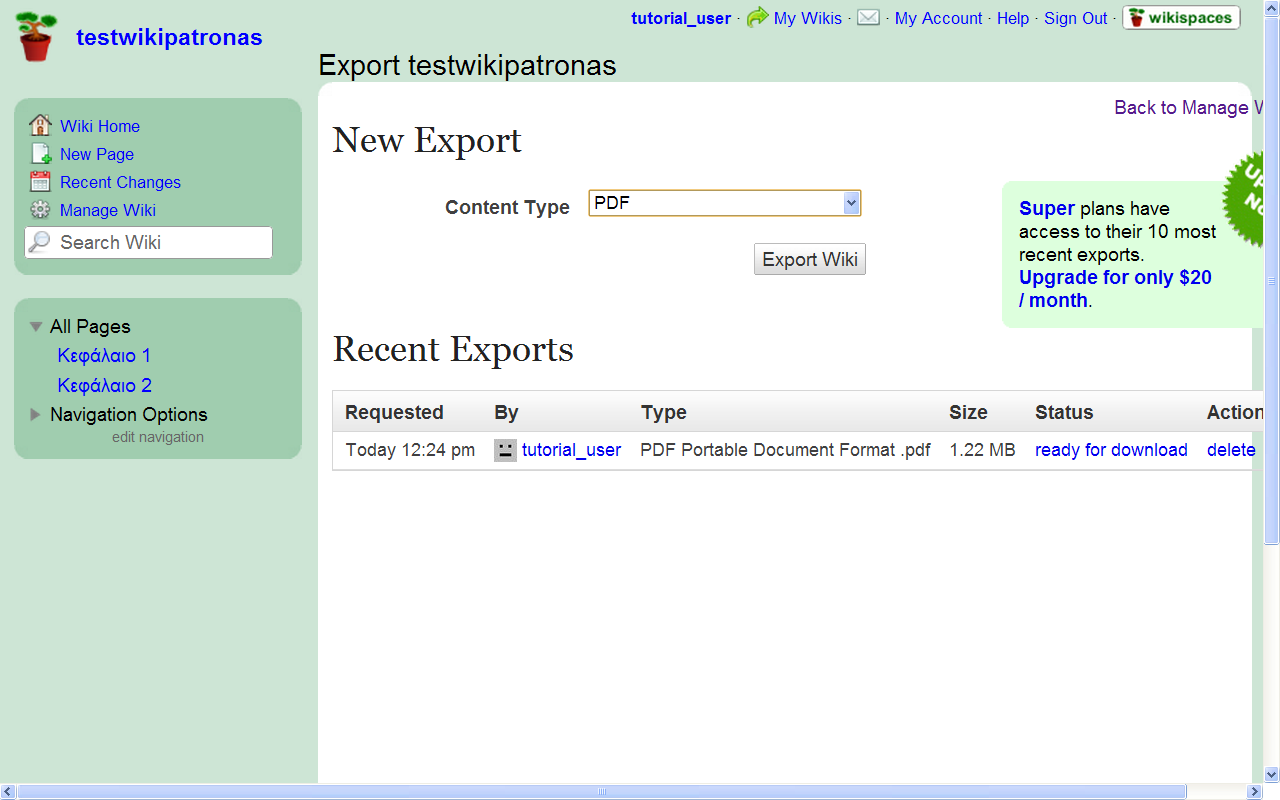Expand the Navigation Options section
The image size is (1280, 800).
[x=36, y=414]
